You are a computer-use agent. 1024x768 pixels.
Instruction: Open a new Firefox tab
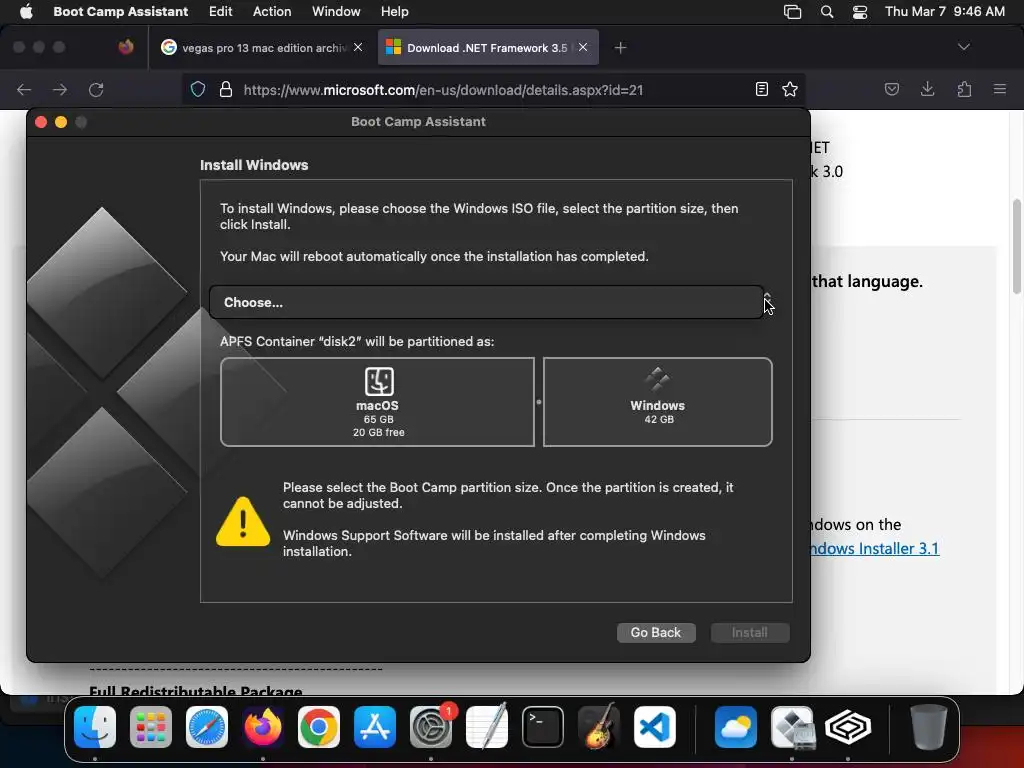pos(620,48)
